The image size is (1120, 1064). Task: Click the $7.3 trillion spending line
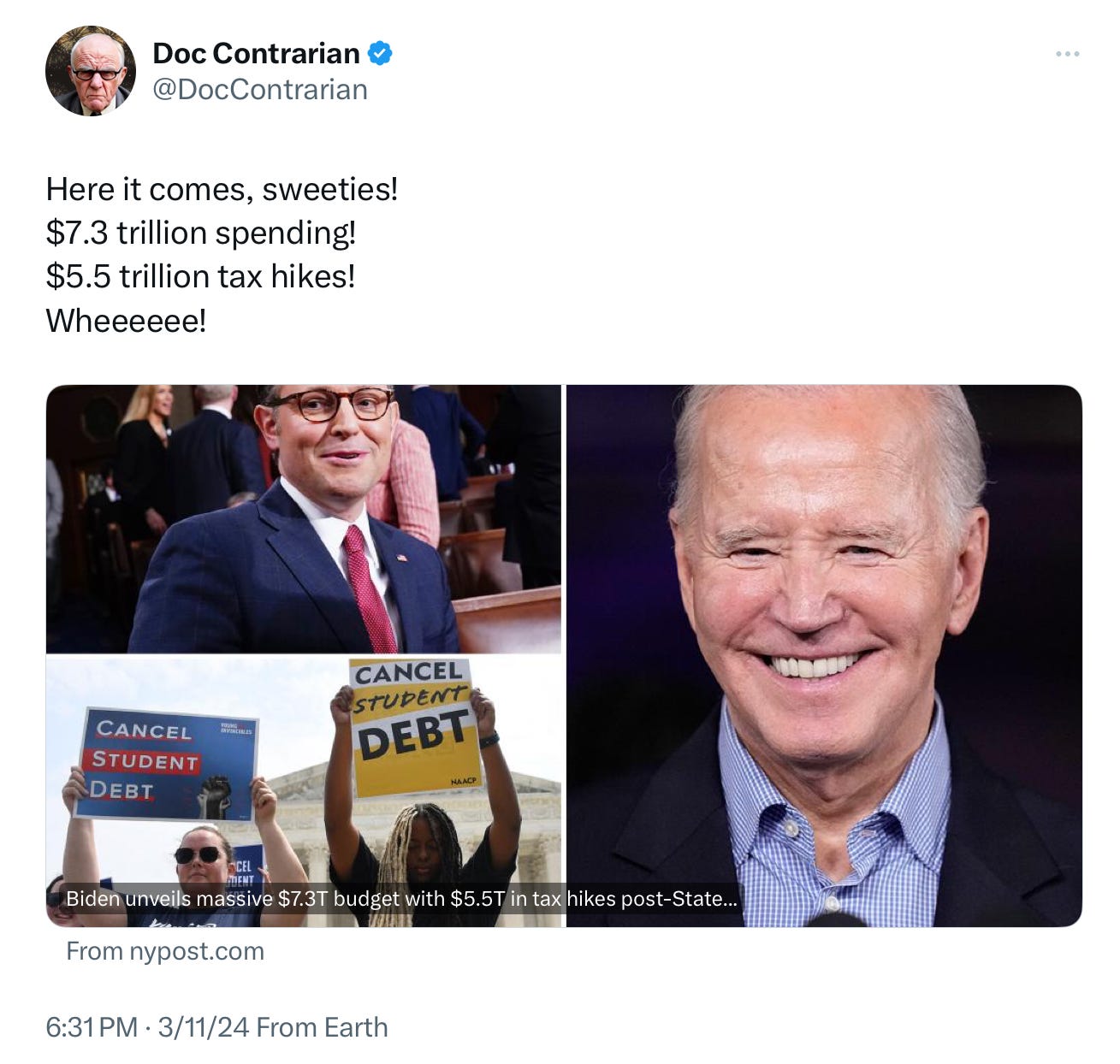pyautogui.click(x=201, y=233)
